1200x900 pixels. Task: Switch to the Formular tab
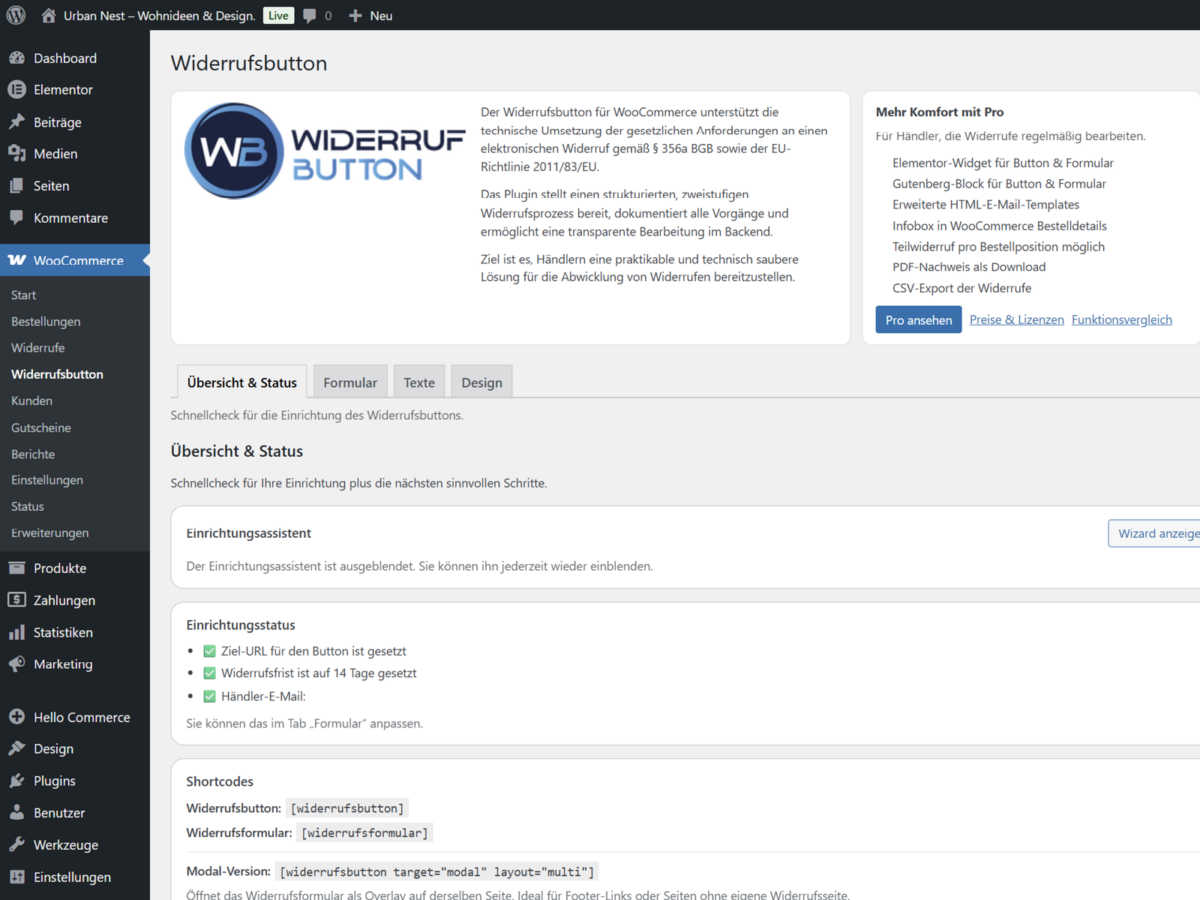[350, 382]
